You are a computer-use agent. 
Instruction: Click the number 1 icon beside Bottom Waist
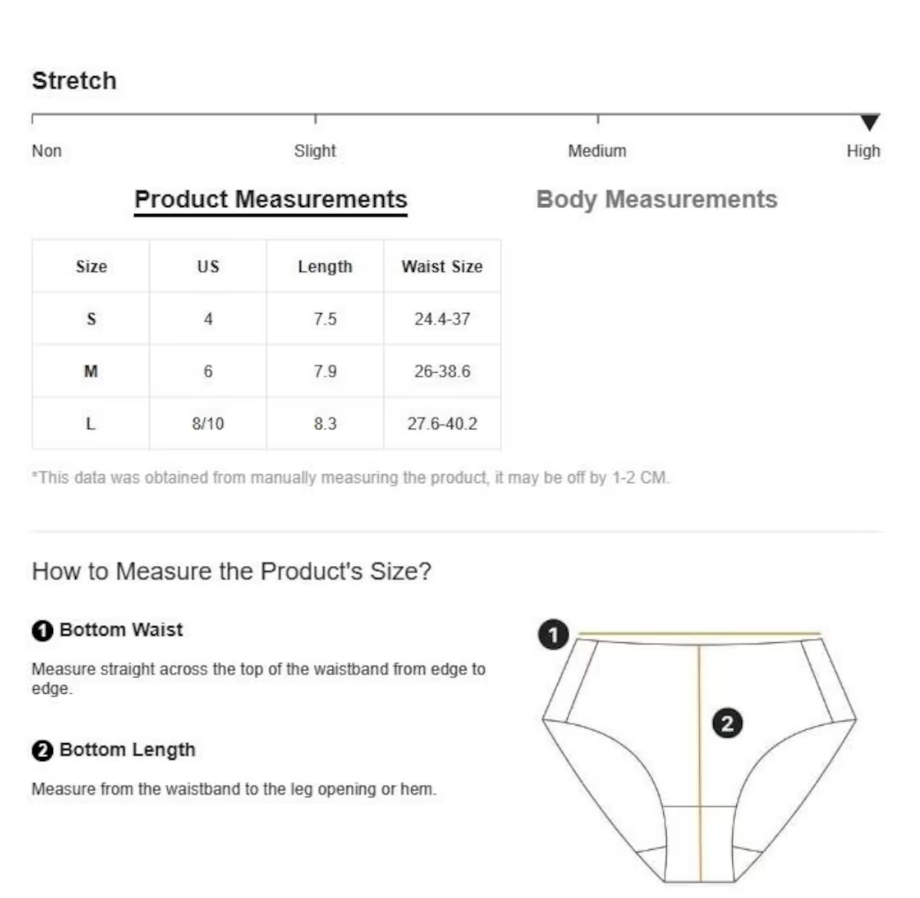(42, 631)
